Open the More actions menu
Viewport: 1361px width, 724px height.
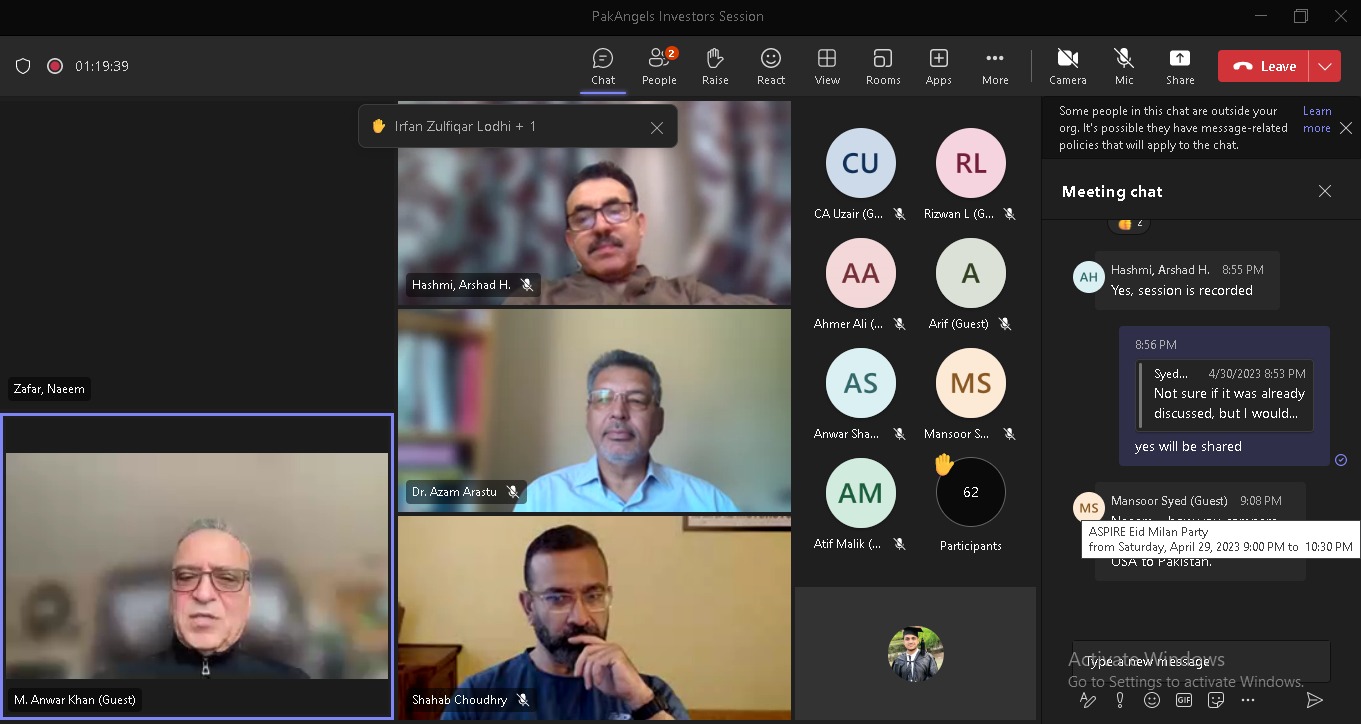tap(994, 66)
